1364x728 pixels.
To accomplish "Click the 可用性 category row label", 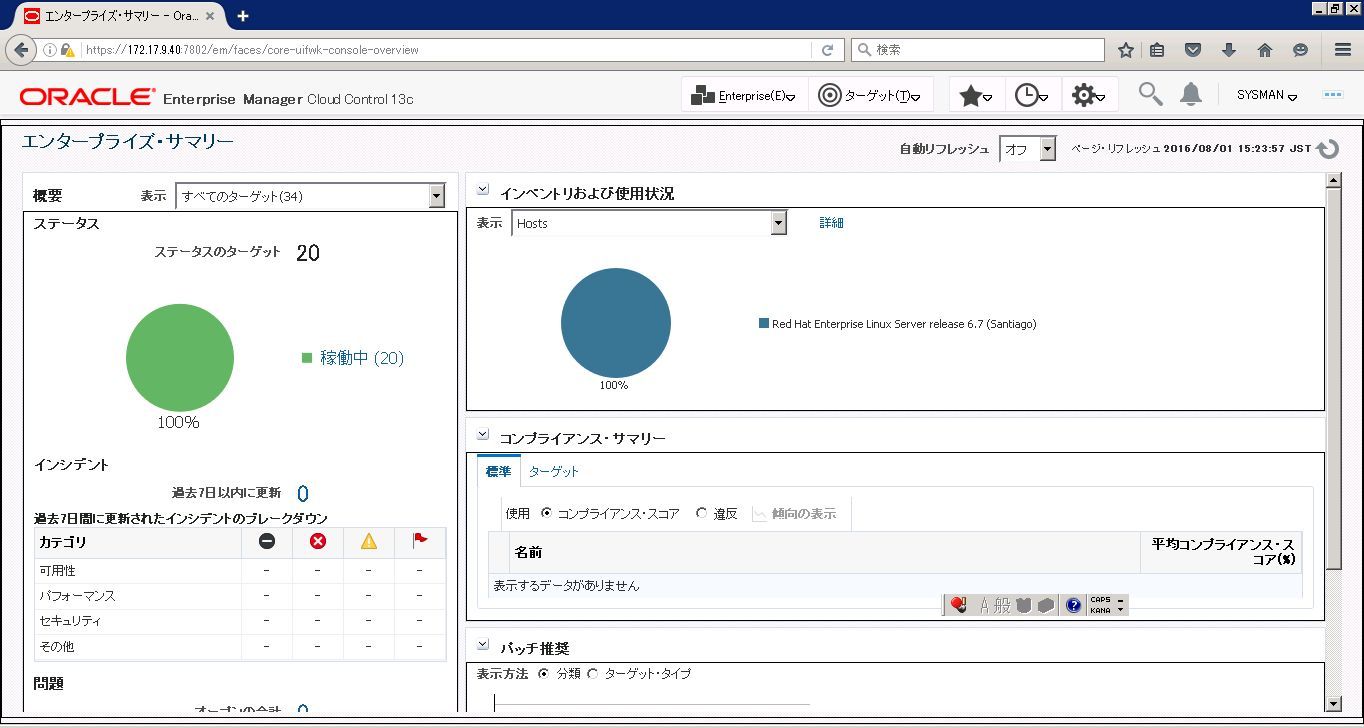I will click(x=57, y=571).
